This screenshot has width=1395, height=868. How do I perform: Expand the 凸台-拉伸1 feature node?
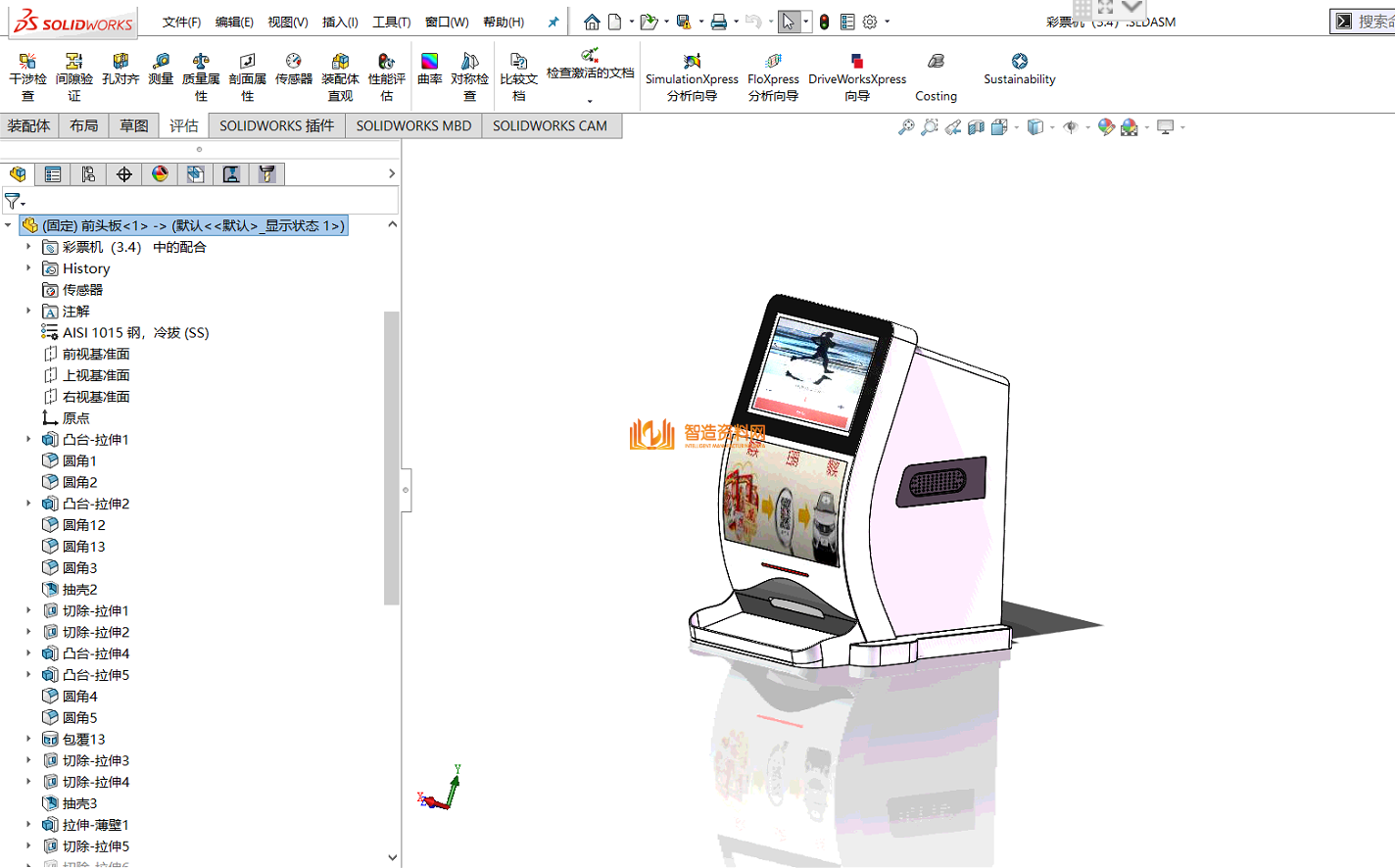click(x=28, y=440)
